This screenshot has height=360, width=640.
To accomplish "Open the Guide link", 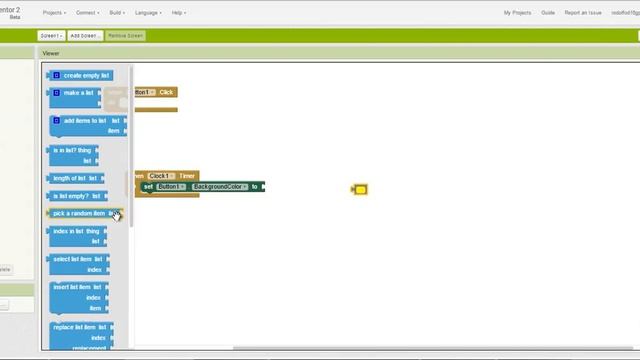I will click(x=548, y=13).
